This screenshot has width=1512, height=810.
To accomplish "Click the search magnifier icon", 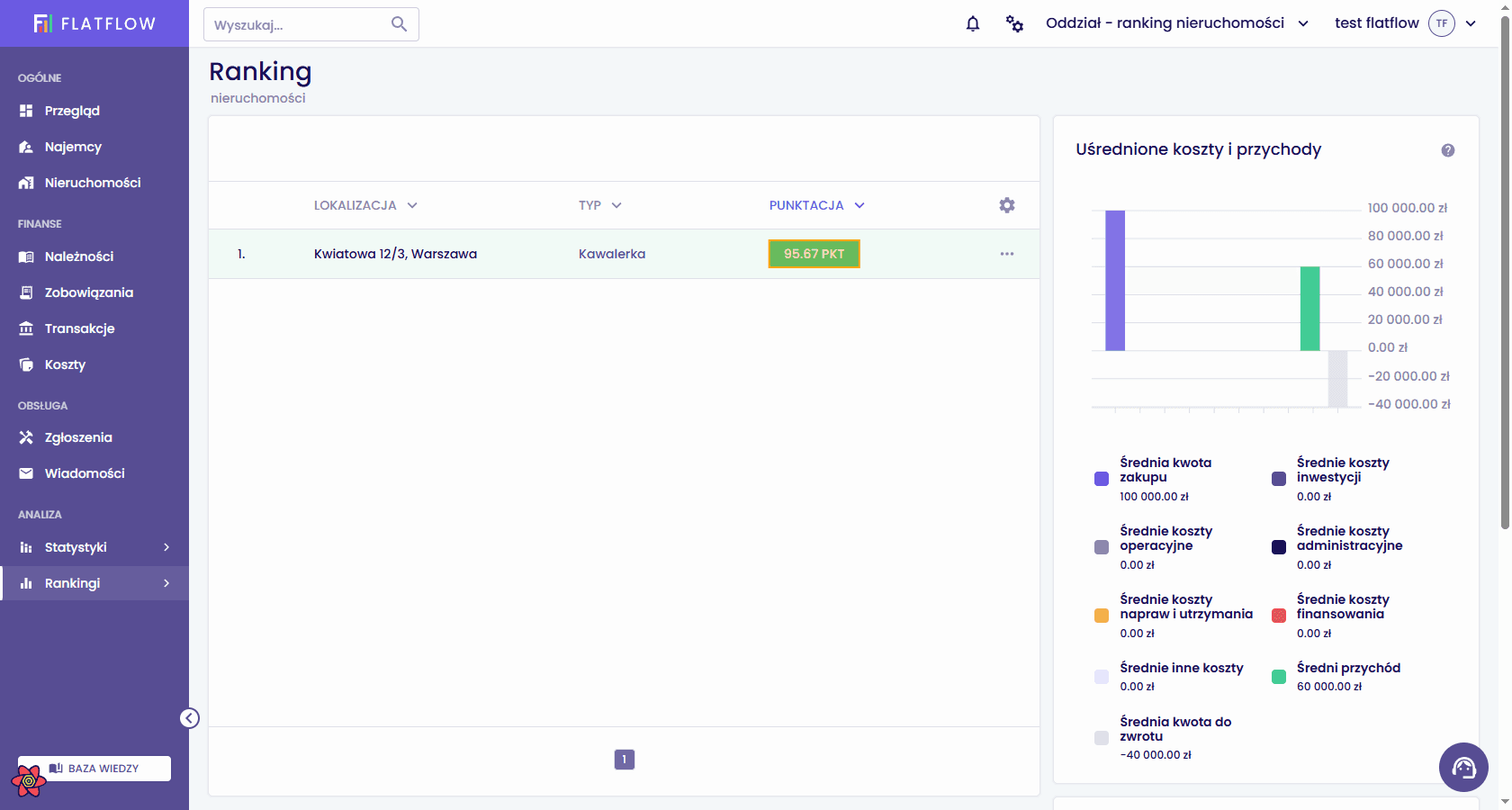I will coord(400,24).
